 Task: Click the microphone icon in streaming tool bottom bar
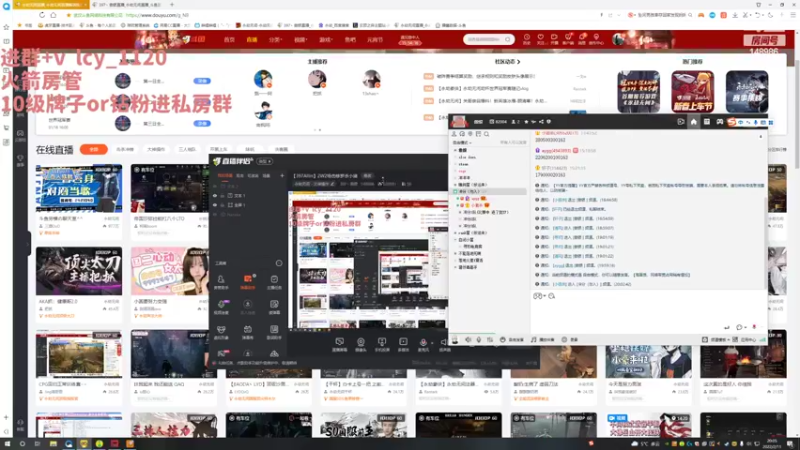(x=423, y=342)
